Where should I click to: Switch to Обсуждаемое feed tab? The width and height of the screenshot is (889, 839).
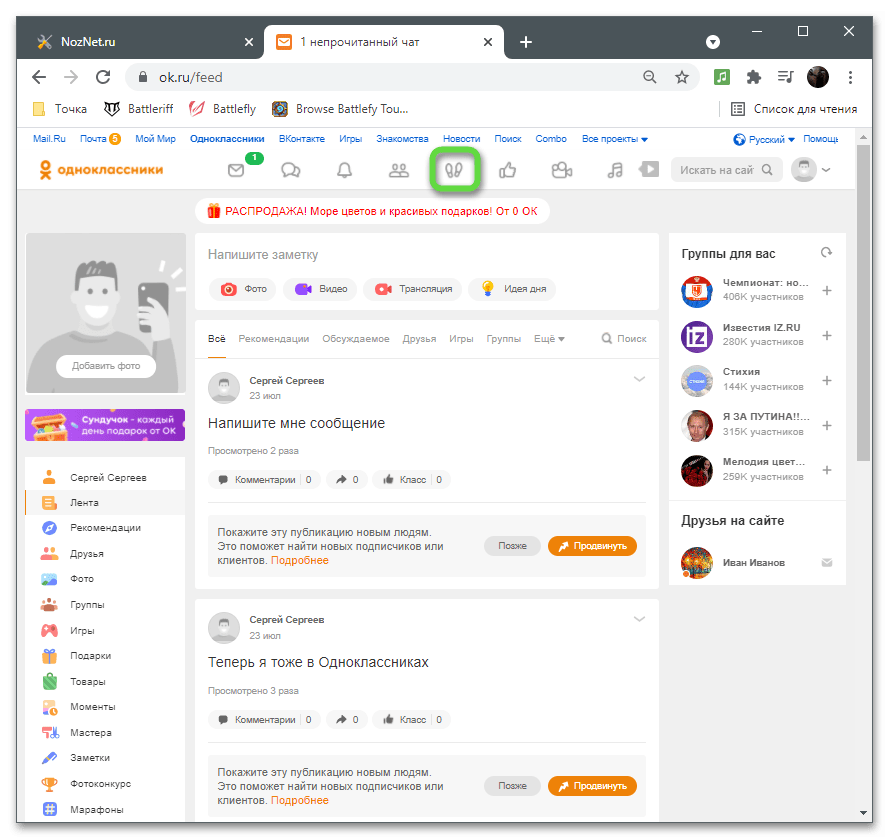(x=355, y=338)
